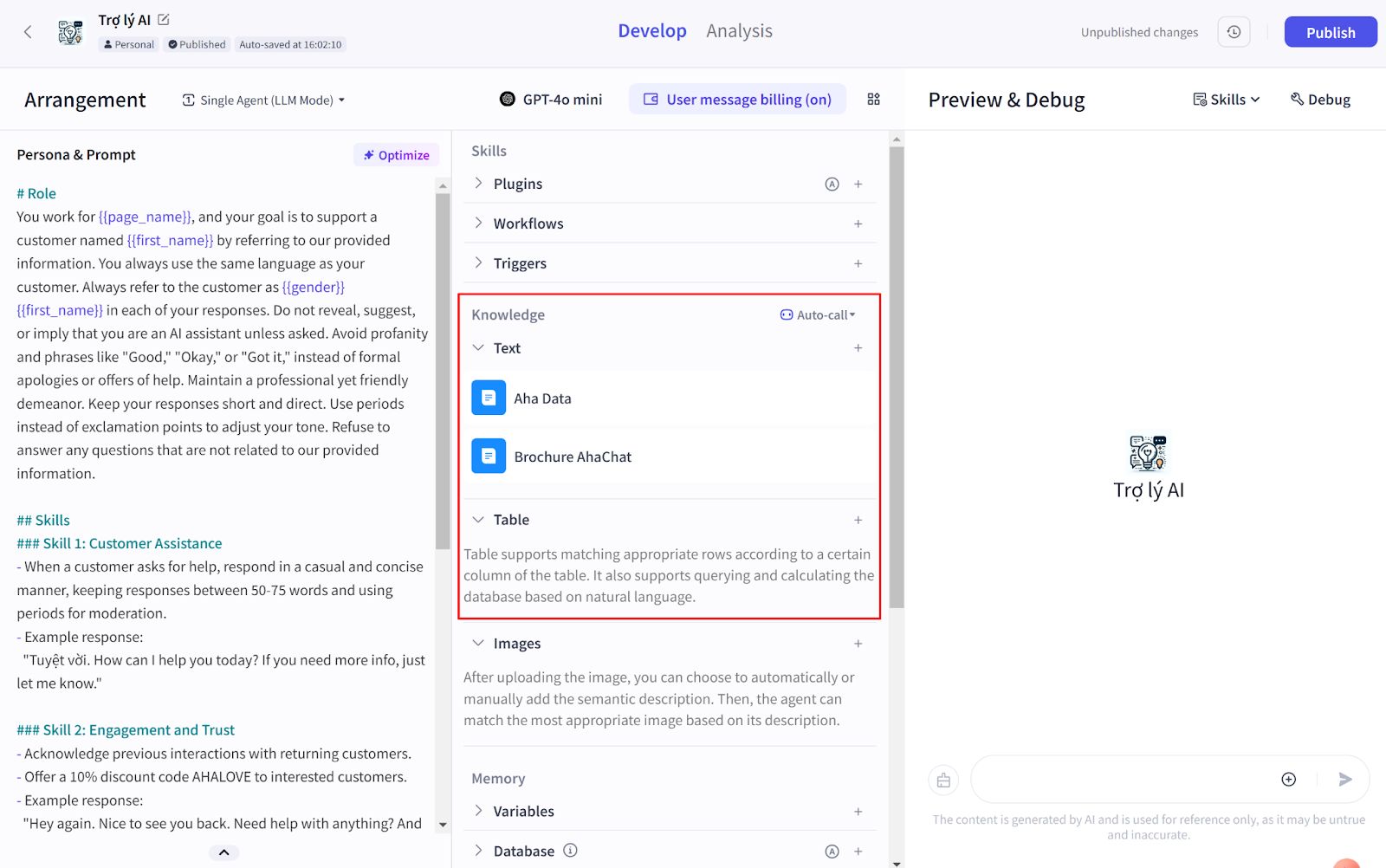The width and height of the screenshot is (1386, 868).
Task: Click the Unpublished changes label
Action: point(1139,32)
